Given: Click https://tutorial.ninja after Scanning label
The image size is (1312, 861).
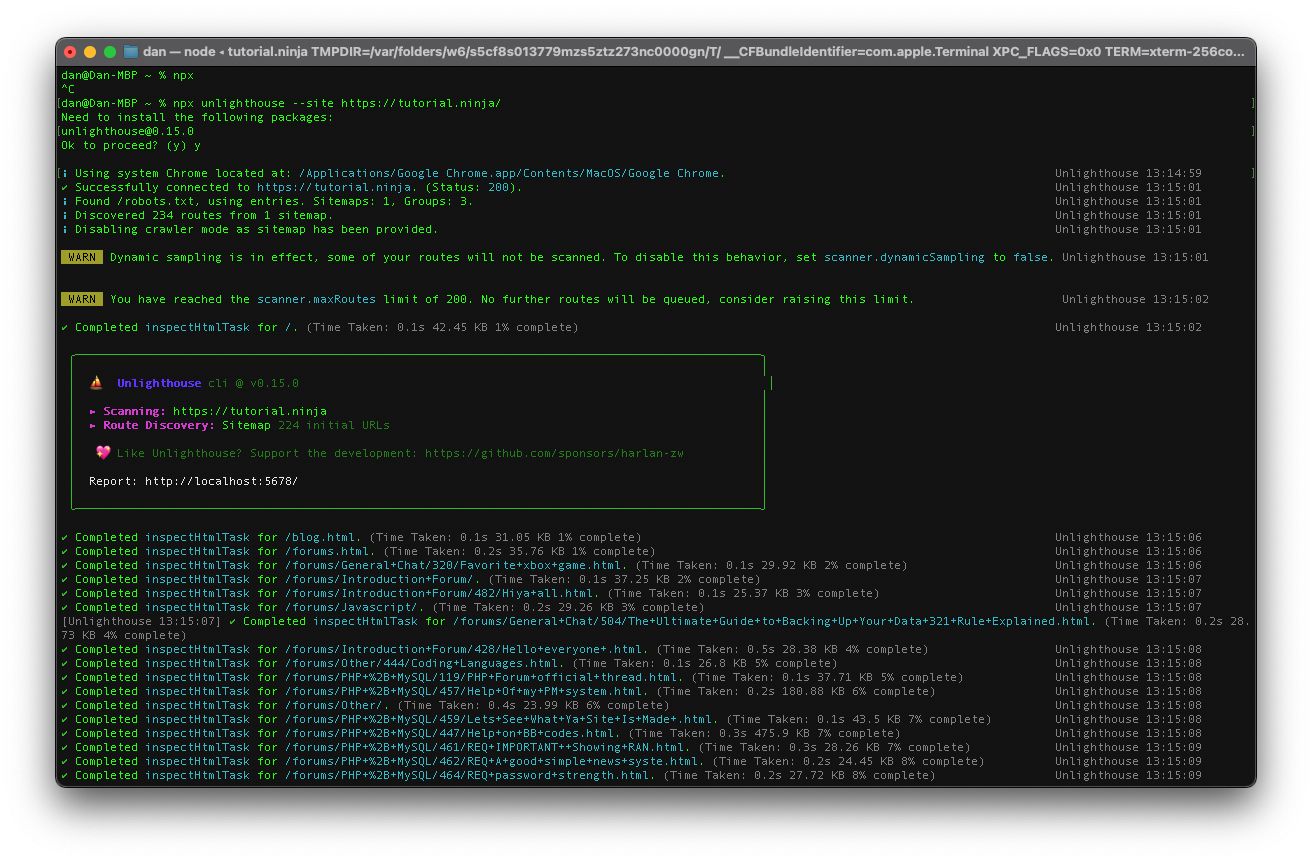Looking at the screenshot, I should (x=249, y=411).
